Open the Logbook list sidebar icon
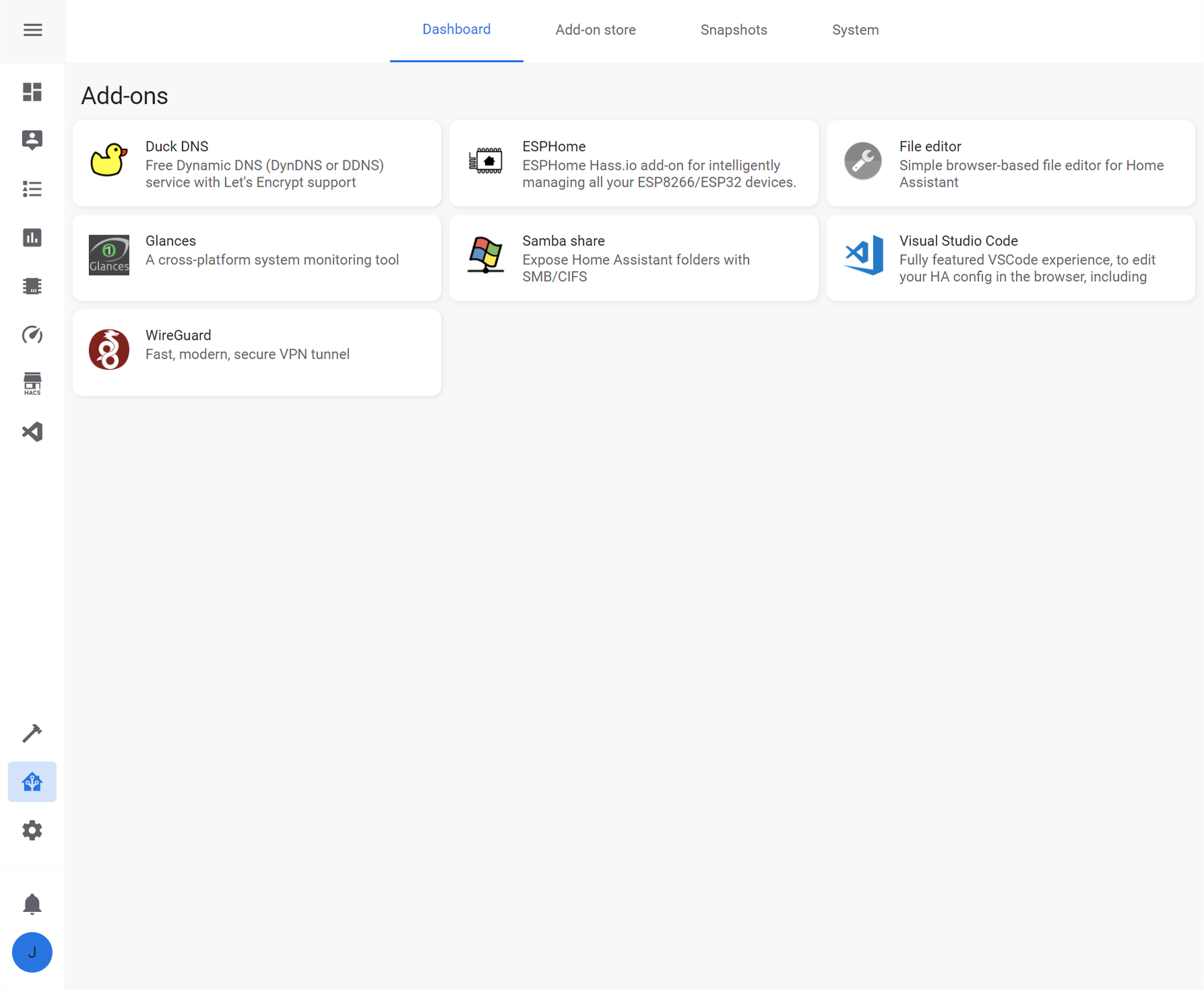Image resolution: width=1204 pixels, height=990 pixels. point(32,189)
